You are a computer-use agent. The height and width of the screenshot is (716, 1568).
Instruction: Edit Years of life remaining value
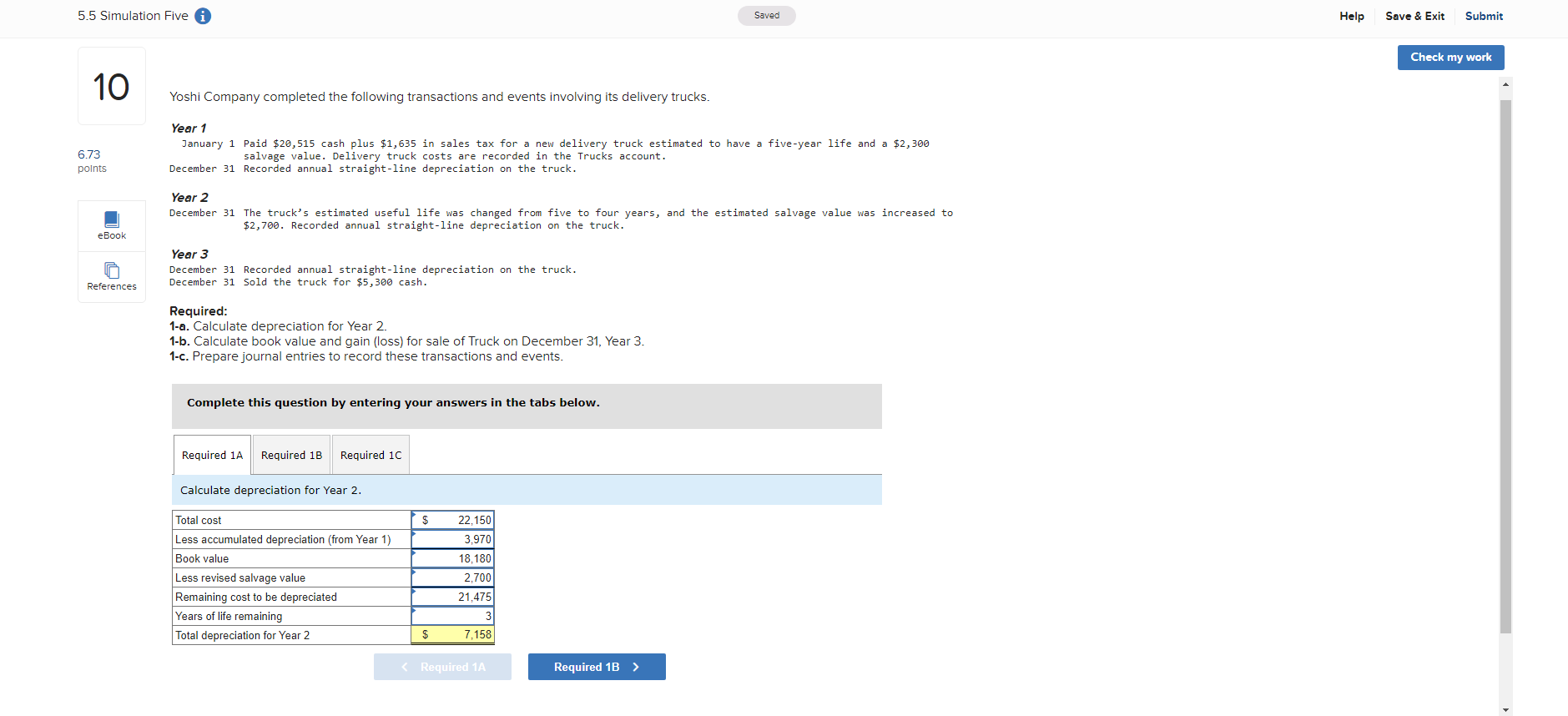tap(452, 616)
